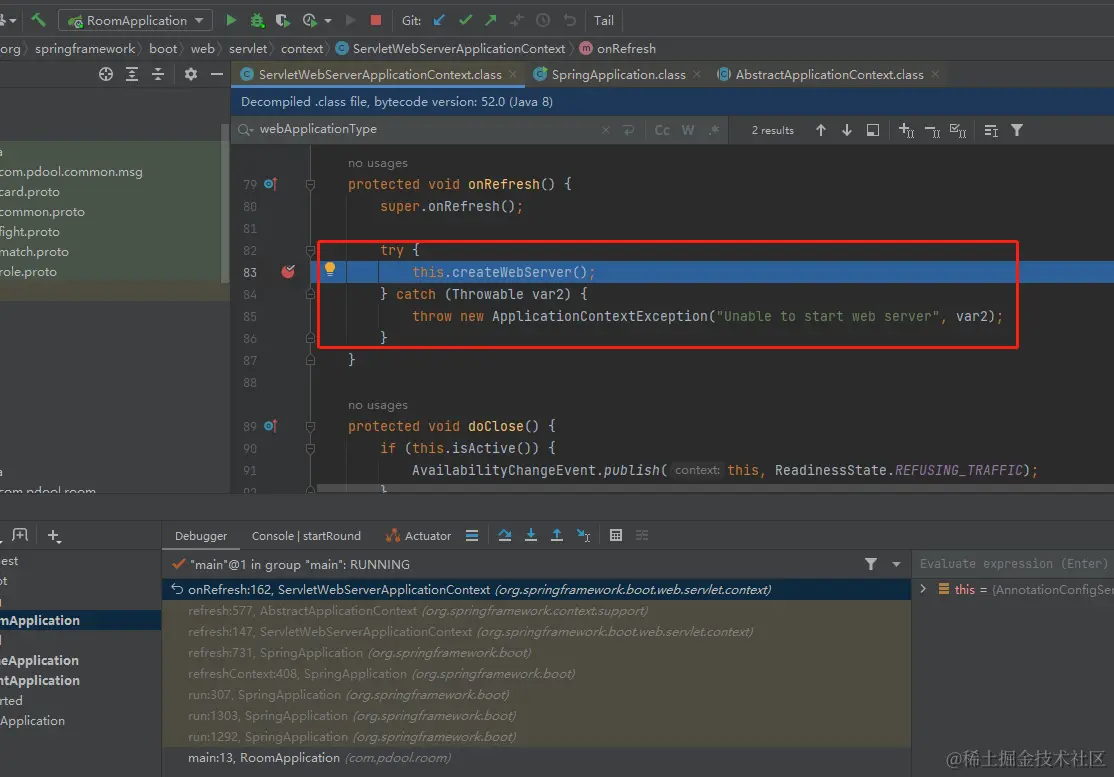
Task: Jump to next search occurrence arrow
Action: [x=847, y=130]
